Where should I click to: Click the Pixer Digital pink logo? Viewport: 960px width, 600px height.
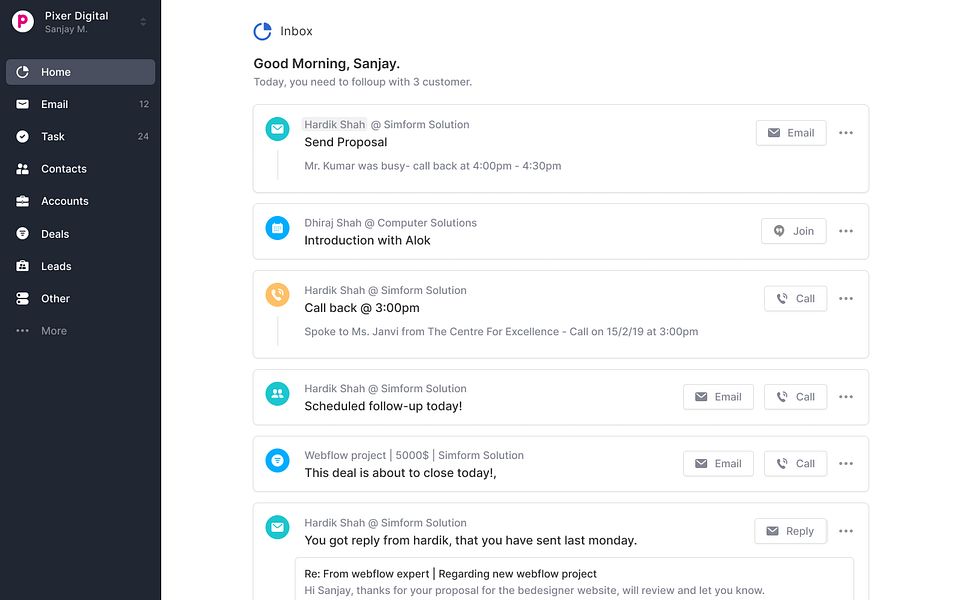coord(22,21)
